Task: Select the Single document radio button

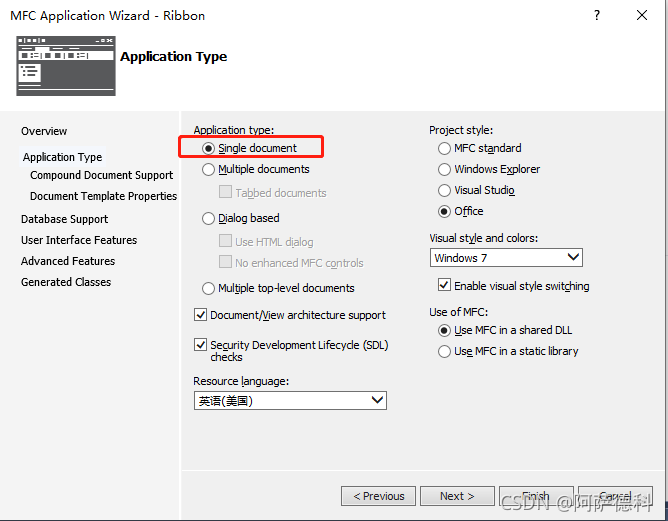Action: [x=208, y=148]
